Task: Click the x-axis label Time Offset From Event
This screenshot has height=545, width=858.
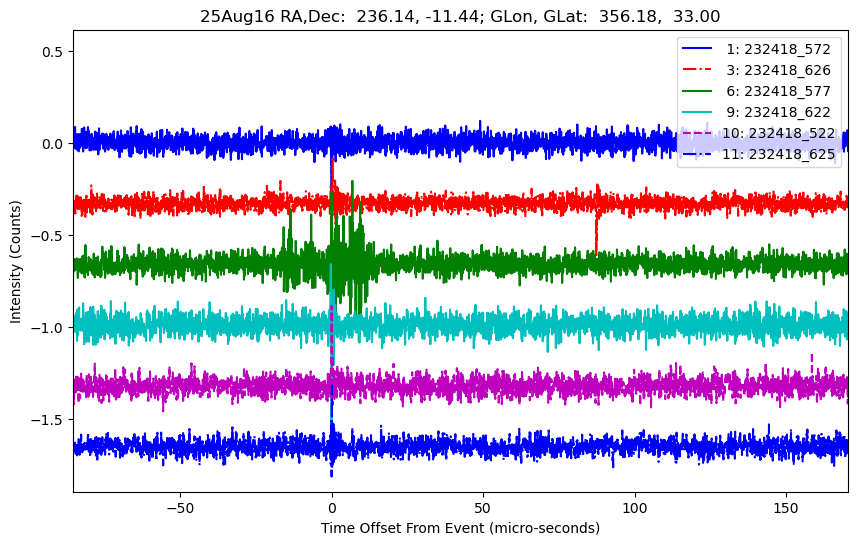Action: (x=460, y=528)
